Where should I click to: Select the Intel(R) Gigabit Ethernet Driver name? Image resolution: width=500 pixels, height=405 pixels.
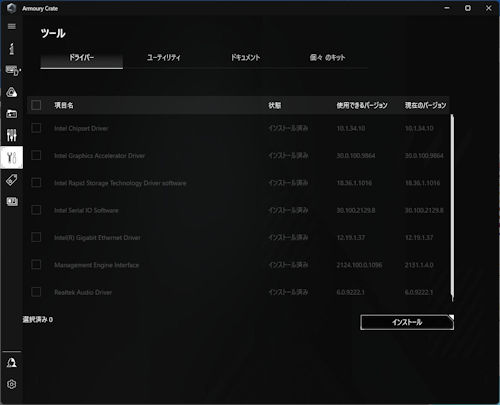(97, 238)
